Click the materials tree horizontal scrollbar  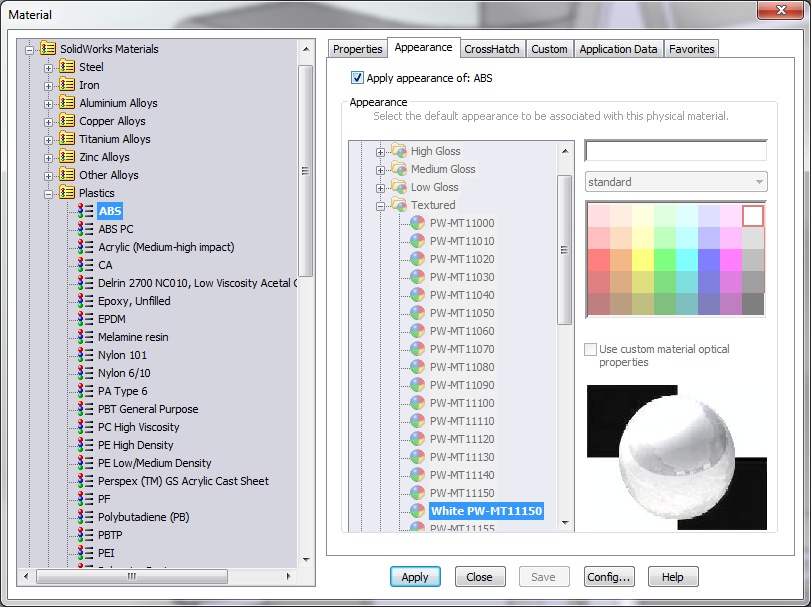coord(132,576)
